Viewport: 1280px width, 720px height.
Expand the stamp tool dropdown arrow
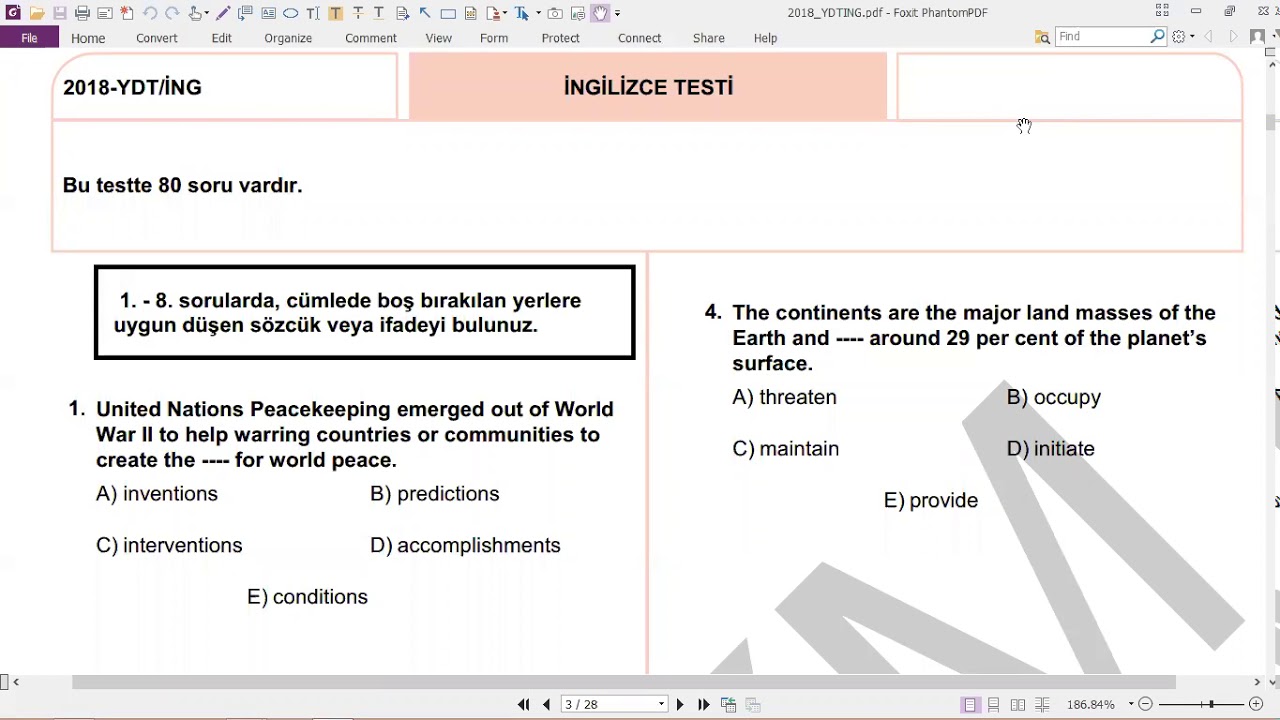tap(504, 13)
